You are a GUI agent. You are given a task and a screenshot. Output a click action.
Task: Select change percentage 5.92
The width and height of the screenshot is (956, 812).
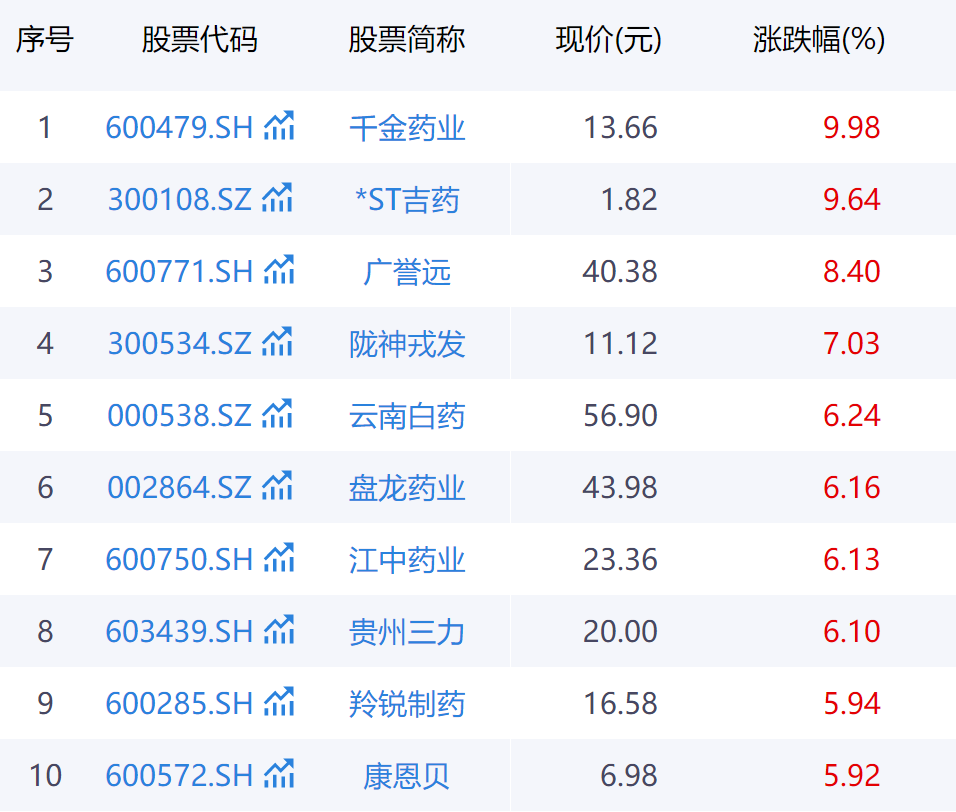852,775
